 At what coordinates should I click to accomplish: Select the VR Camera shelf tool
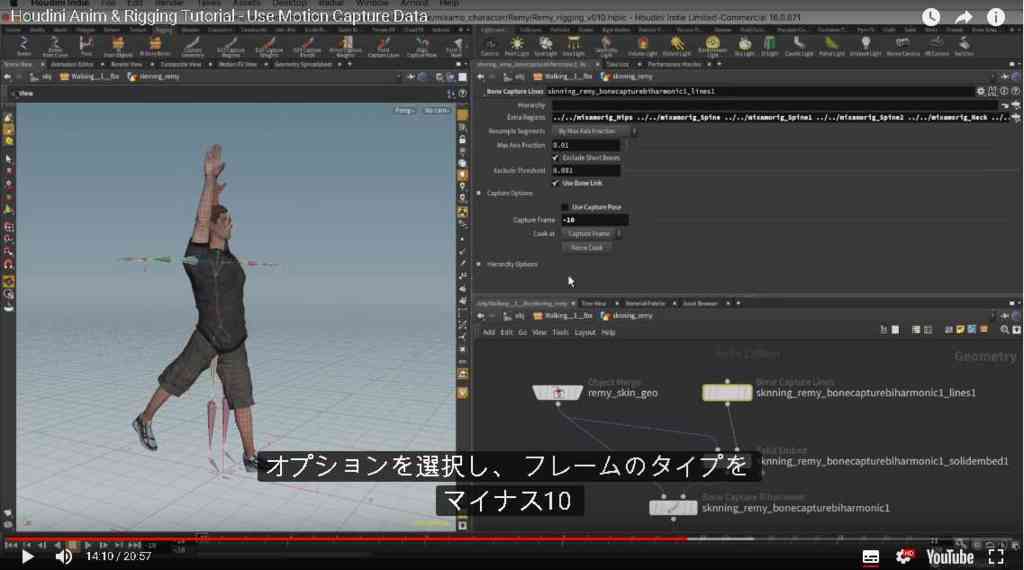click(936, 46)
